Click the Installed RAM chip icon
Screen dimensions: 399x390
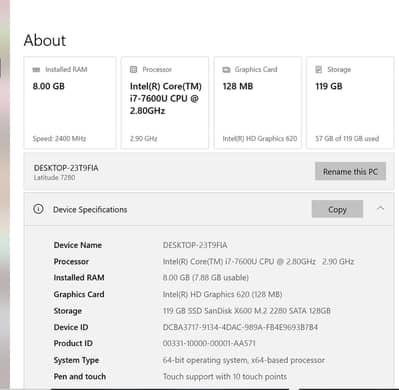(x=36, y=70)
